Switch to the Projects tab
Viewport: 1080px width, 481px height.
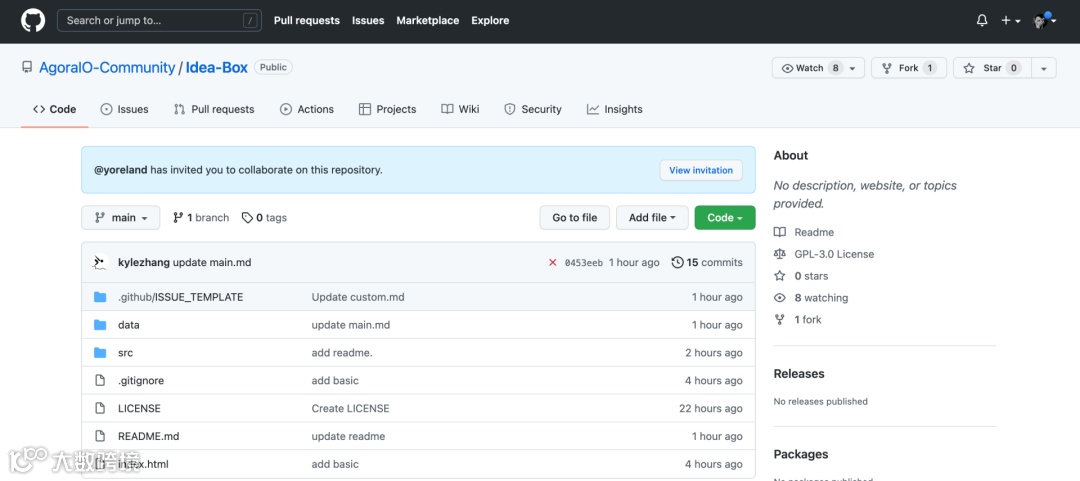coord(387,109)
